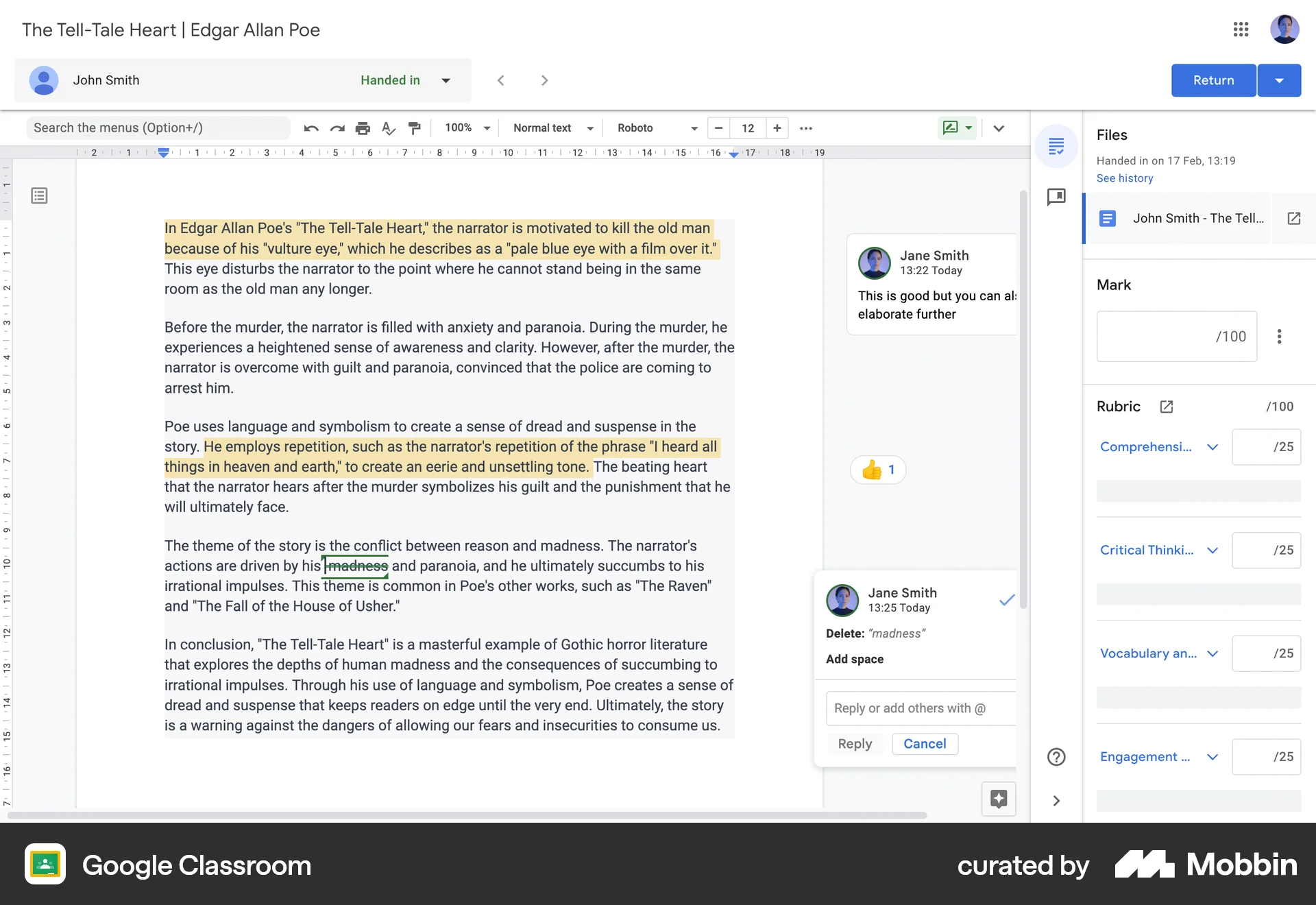Open the Normal text style dropdown
This screenshot has width=1316, height=905.
pyautogui.click(x=552, y=128)
